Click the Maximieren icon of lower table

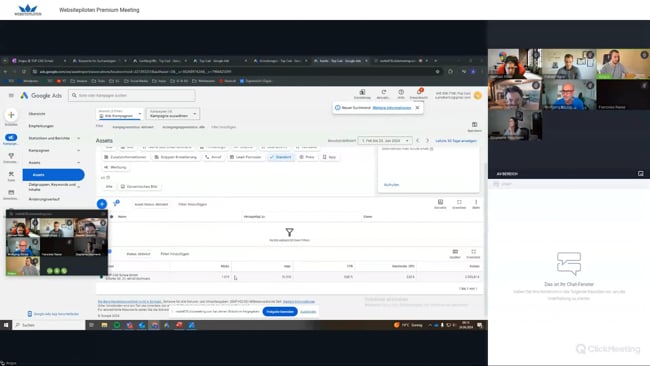point(473,252)
